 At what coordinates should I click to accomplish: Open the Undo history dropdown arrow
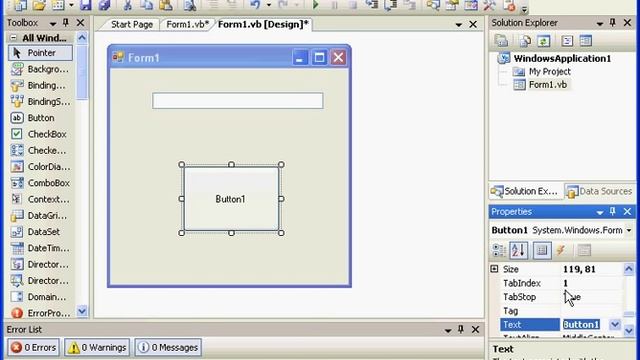click(x=269, y=5)
